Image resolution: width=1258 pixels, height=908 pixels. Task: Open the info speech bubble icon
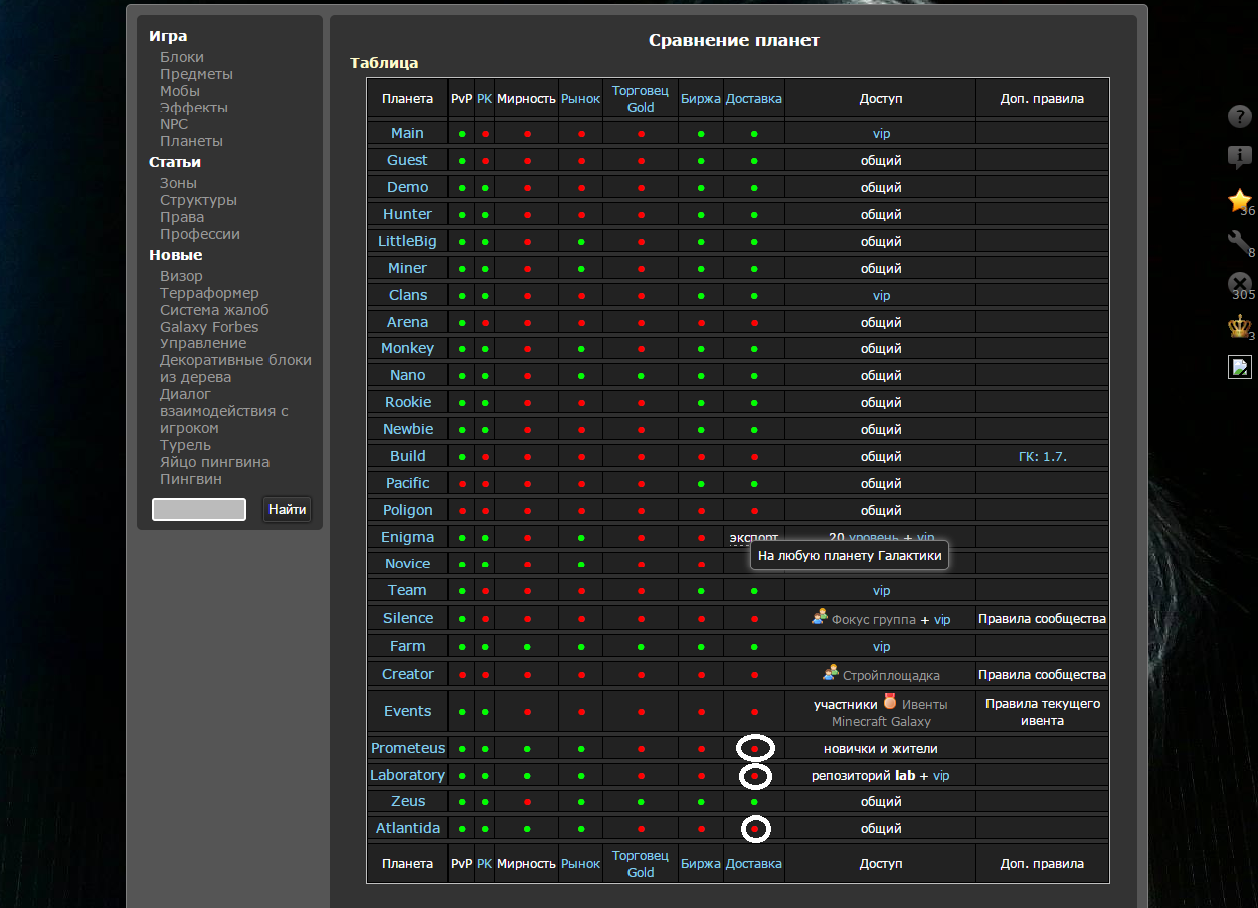tap(1239, 157)
